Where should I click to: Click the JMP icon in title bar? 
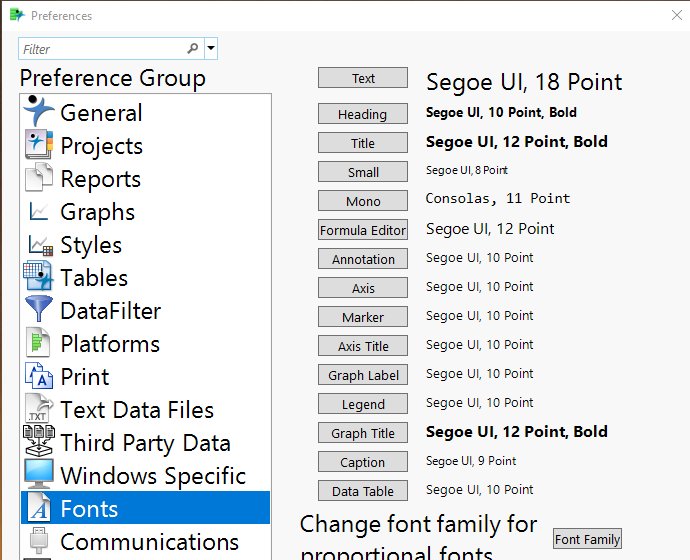click(x=17, y=15)
